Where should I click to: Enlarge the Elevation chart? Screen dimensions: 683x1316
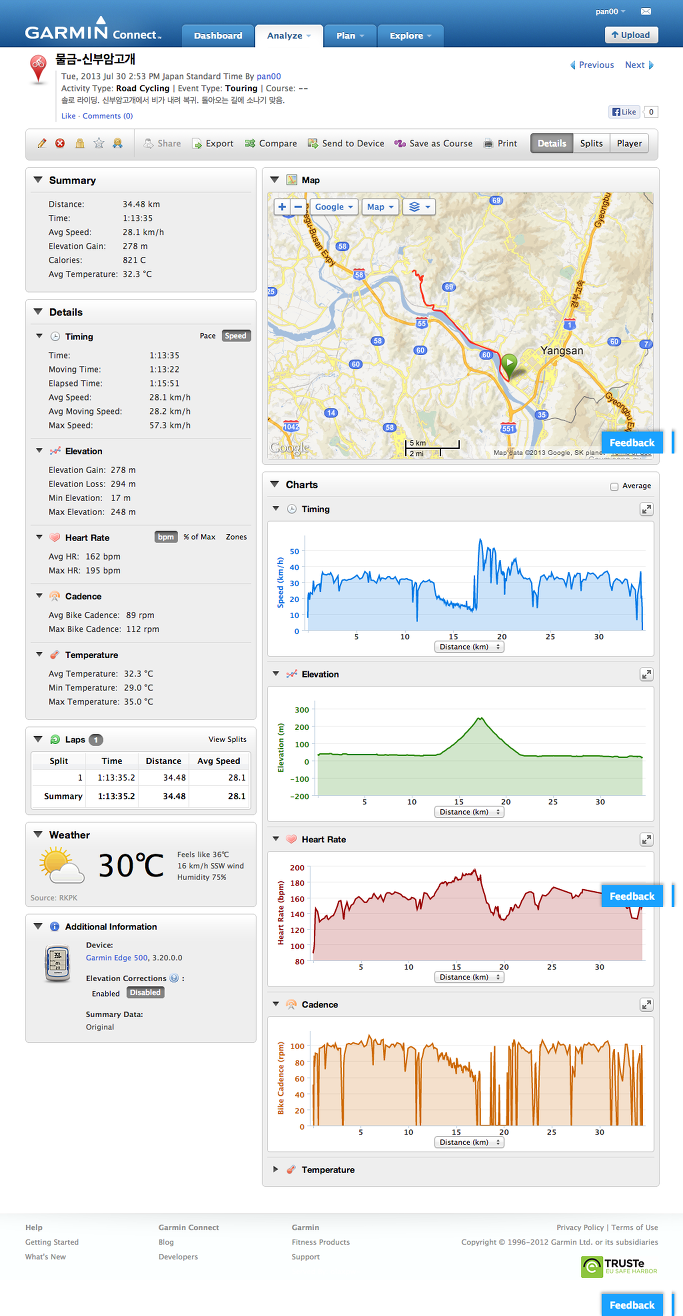(x=646, y=675)
